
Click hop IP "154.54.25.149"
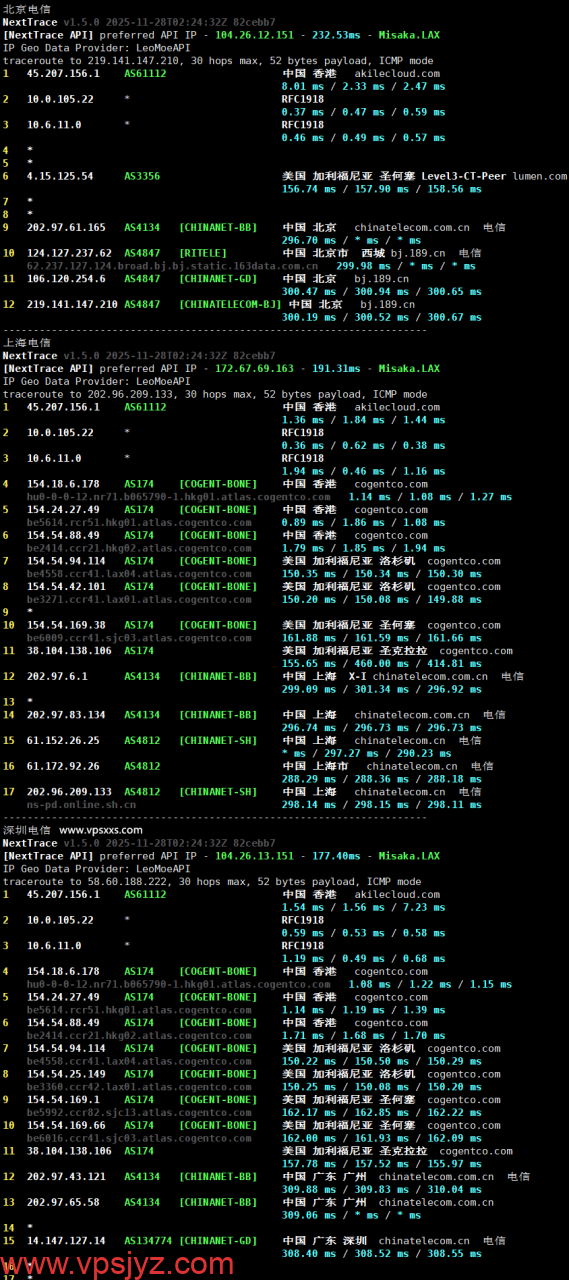(x=66, y=1074)
